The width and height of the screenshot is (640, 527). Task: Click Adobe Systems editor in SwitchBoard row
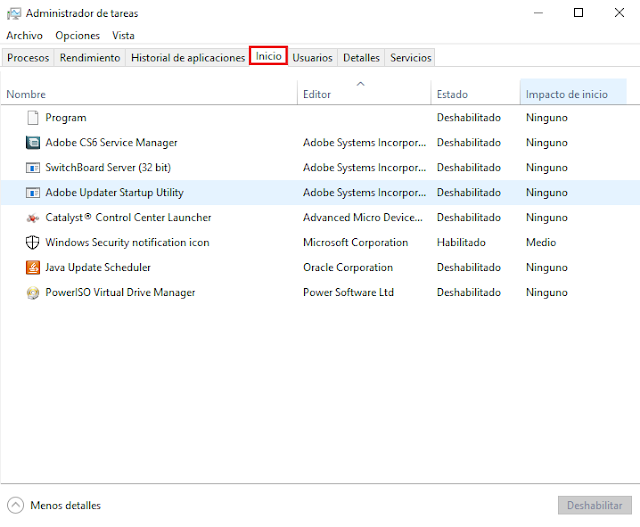click(x=364, y=167)
